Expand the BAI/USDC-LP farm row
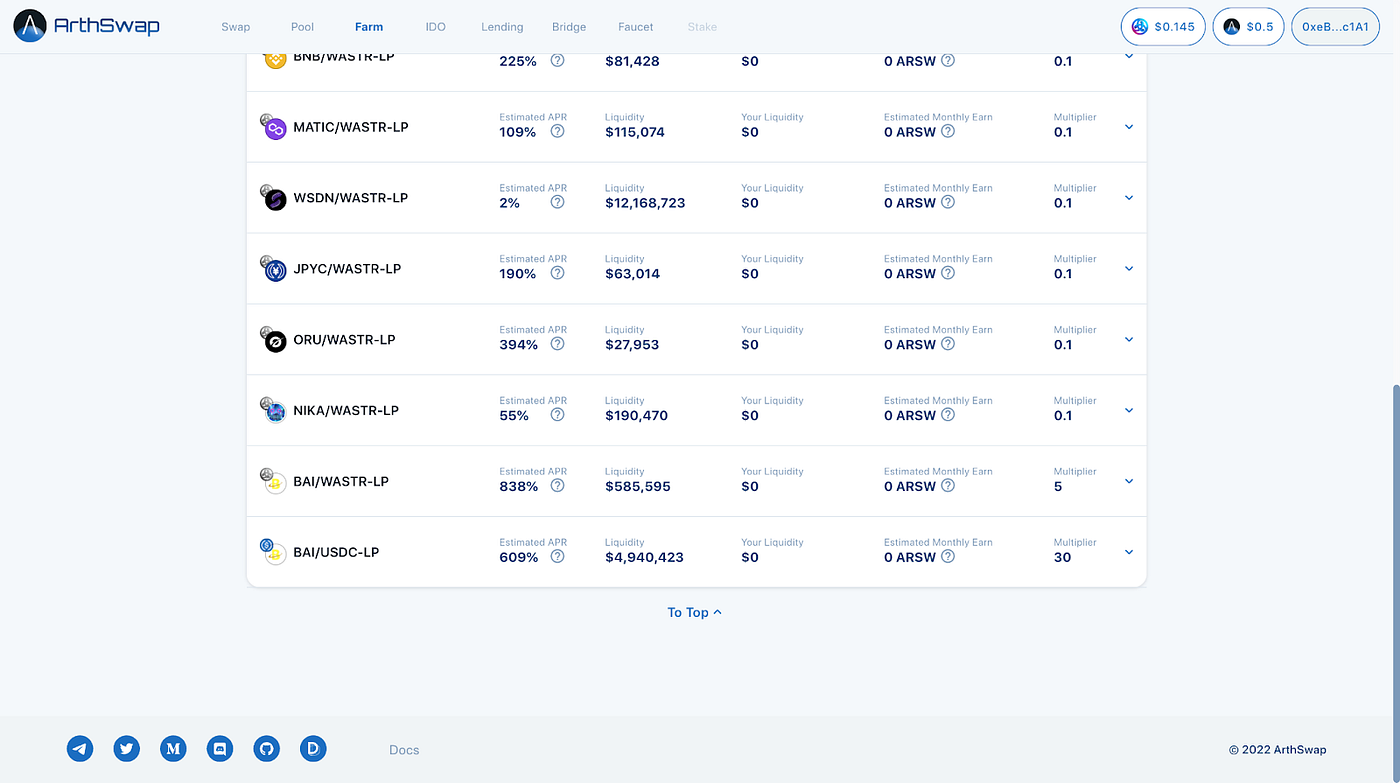 1129,552
